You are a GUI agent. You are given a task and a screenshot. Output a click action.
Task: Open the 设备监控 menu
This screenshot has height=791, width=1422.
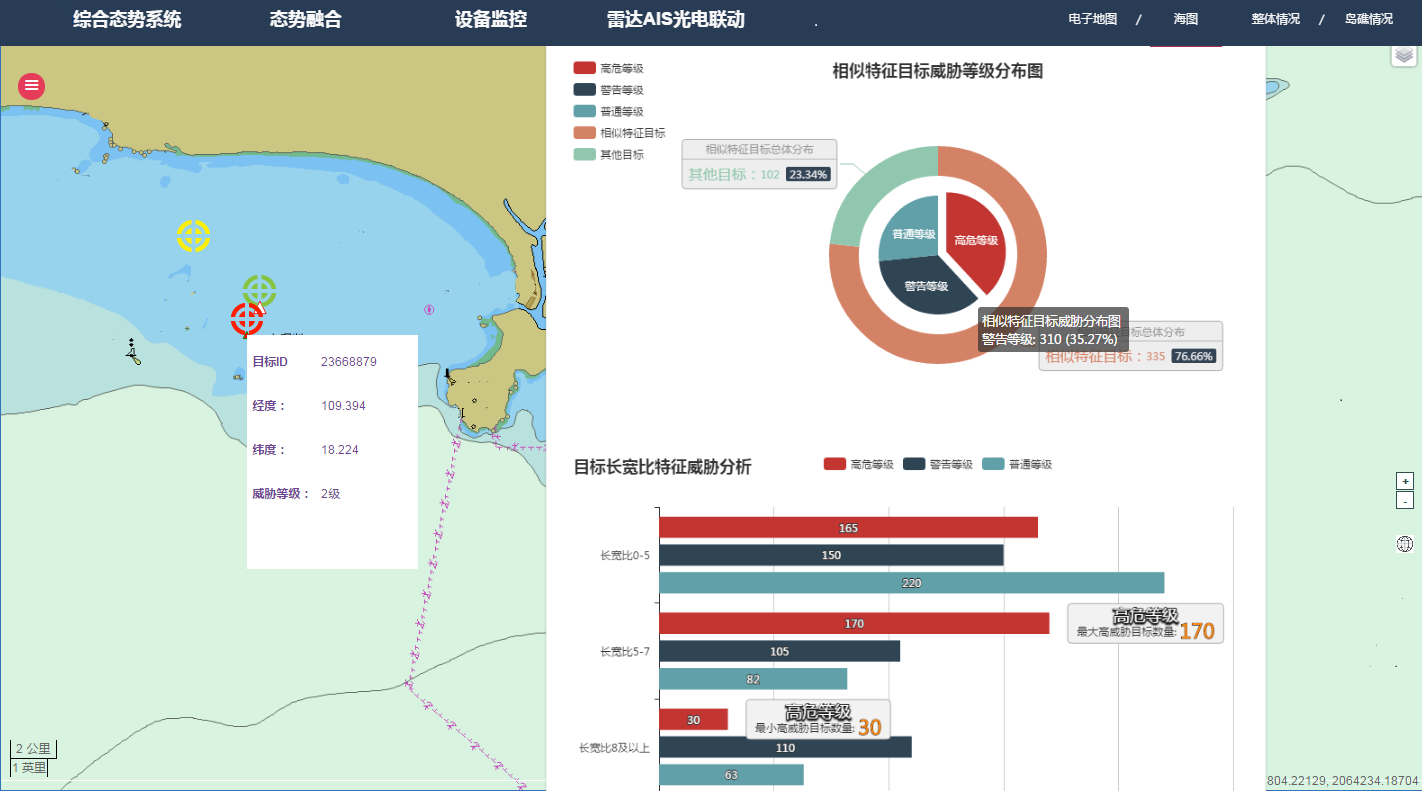tap(490, 20)
